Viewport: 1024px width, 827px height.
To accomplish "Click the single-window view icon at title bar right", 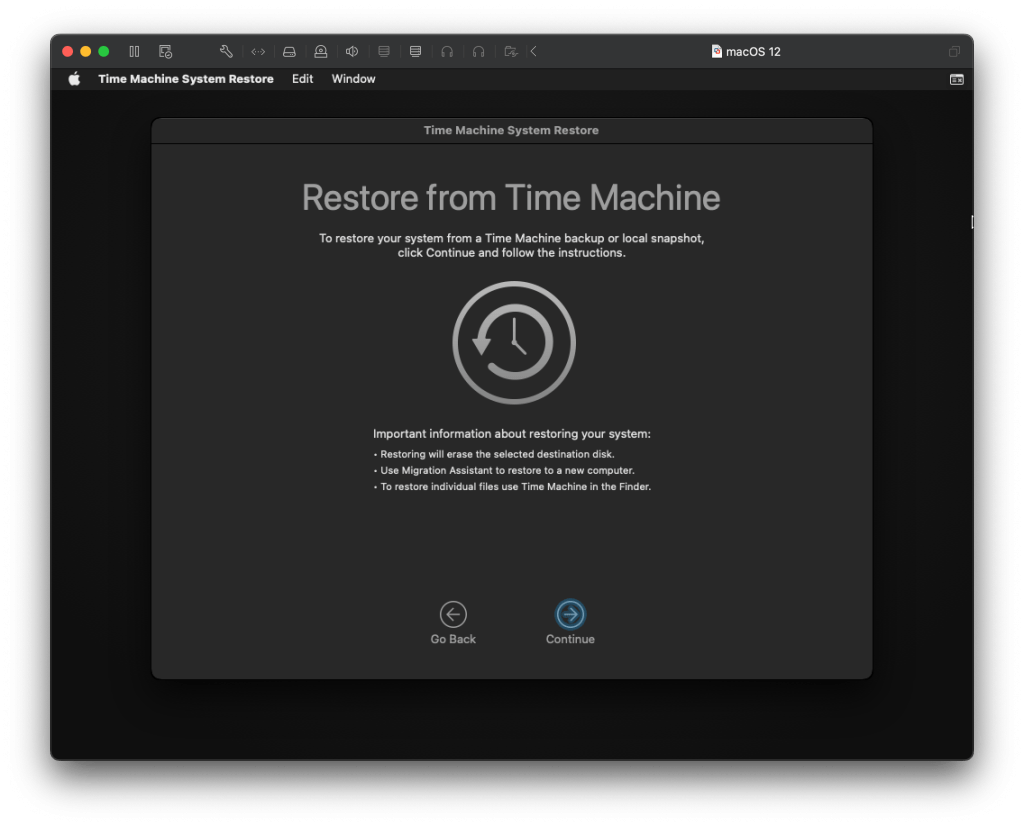I will [954, 52].
